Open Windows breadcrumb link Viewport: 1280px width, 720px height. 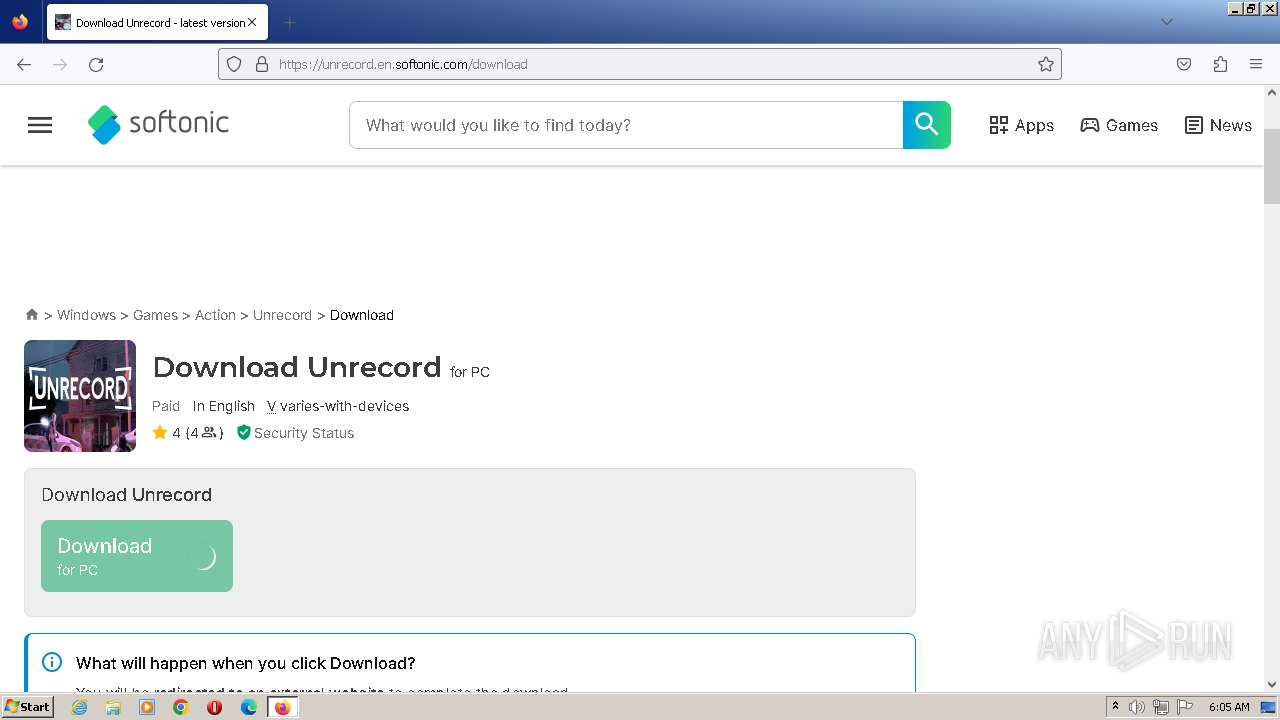(x=86, y=315)
